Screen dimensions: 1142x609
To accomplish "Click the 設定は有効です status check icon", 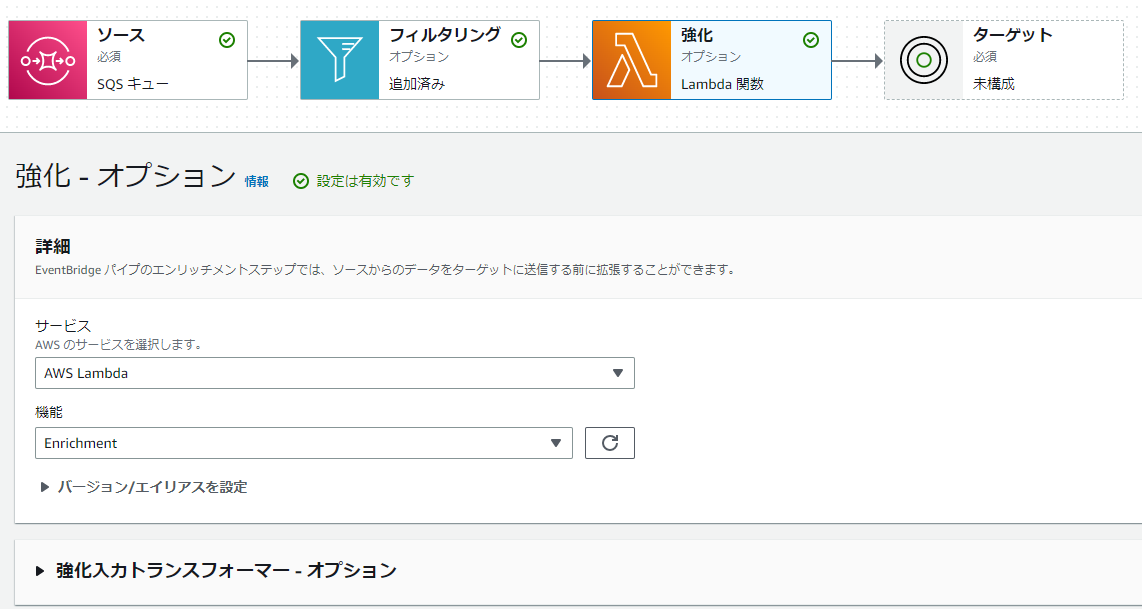I will 301,181.
